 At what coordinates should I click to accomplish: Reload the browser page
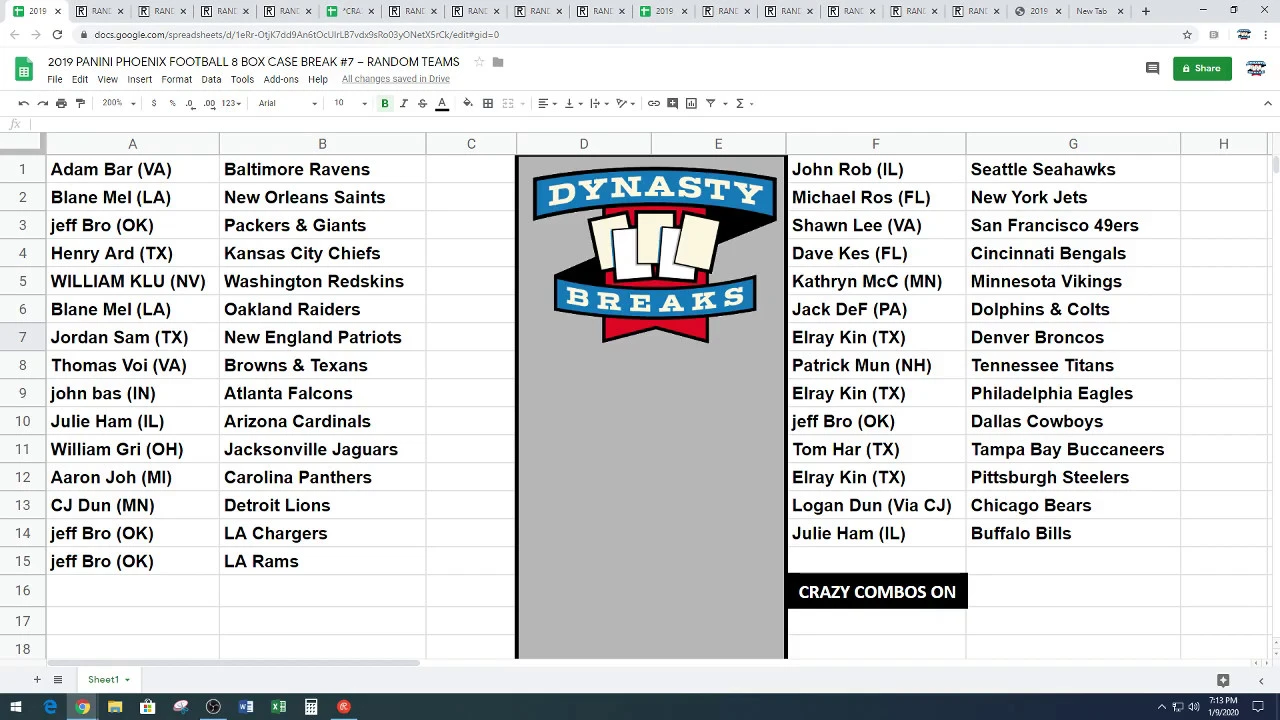pos(57,34)
